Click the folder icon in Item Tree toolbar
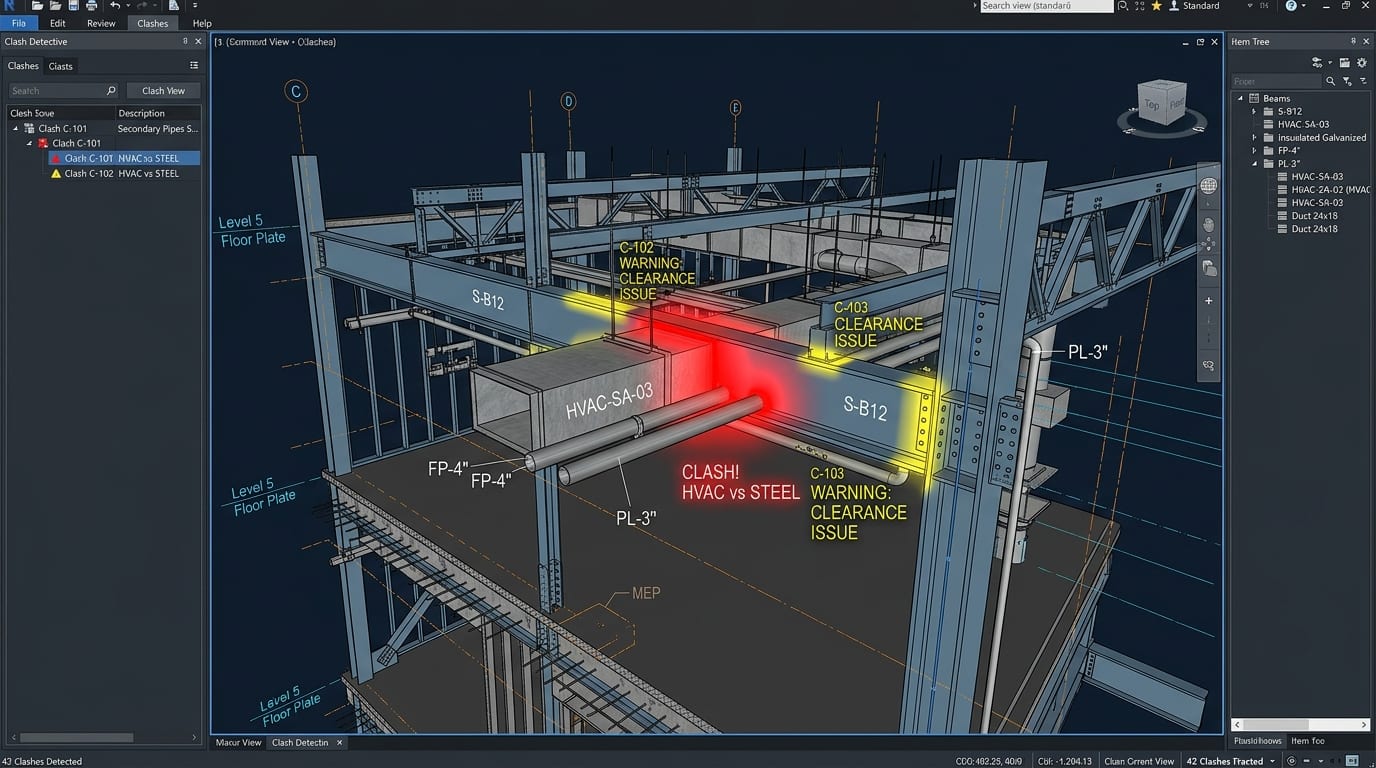This screenshot has height=768, width=1376. pos(1344,62)
